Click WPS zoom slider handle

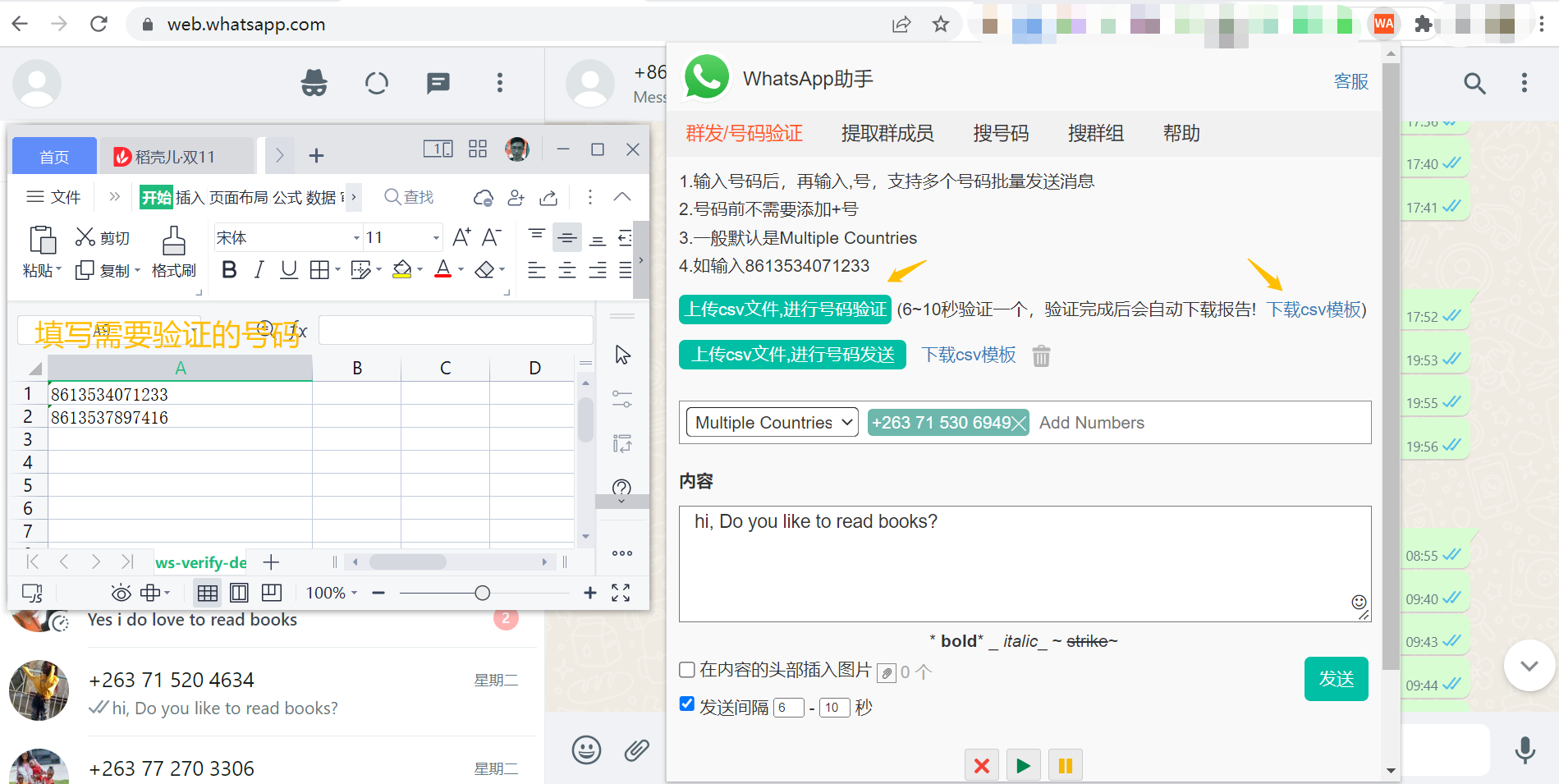point(483,593)
